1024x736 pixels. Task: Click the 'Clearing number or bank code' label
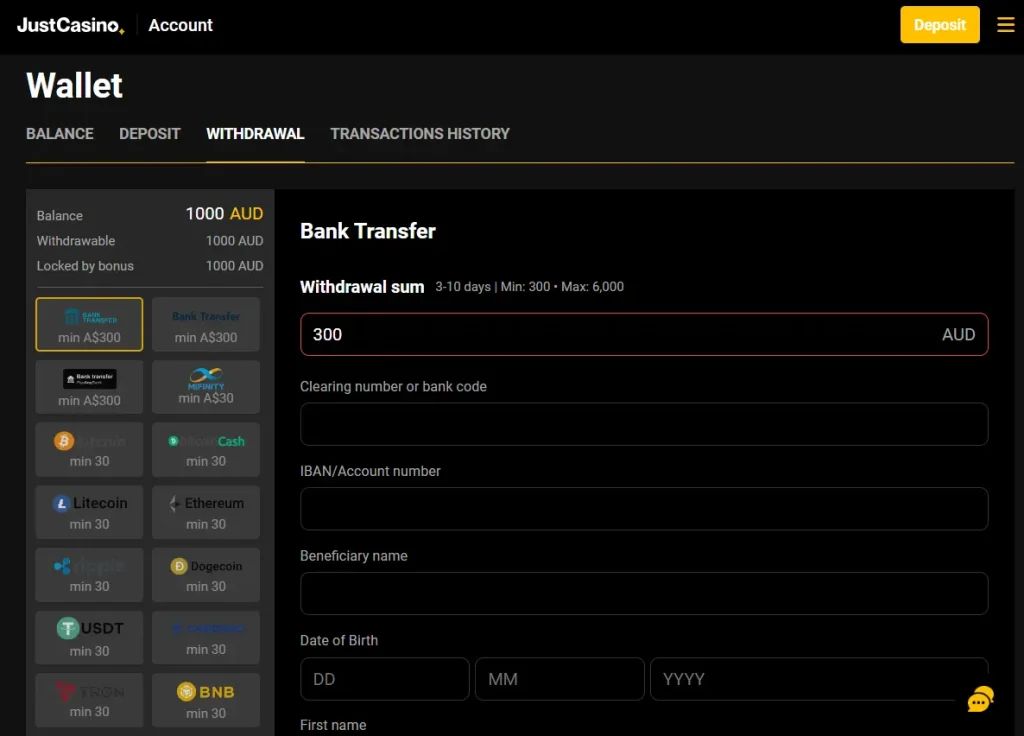(x=393, y=387)
